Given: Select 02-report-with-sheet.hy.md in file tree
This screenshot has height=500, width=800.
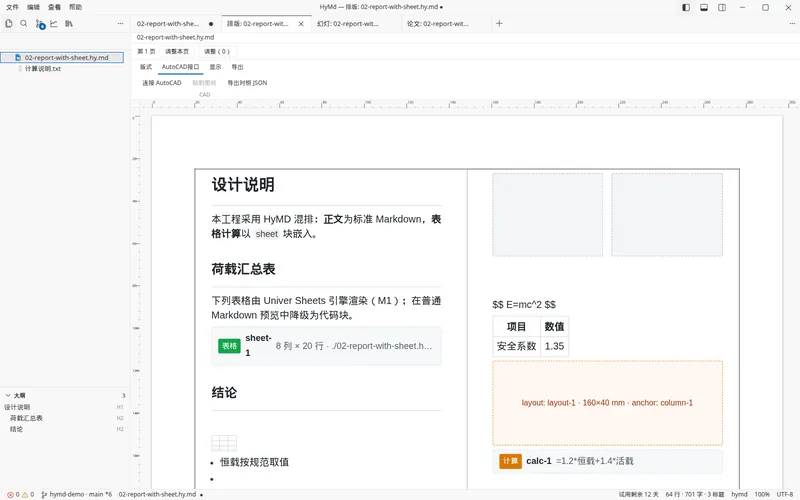Looking at the screenshot, I should point(62,58).
